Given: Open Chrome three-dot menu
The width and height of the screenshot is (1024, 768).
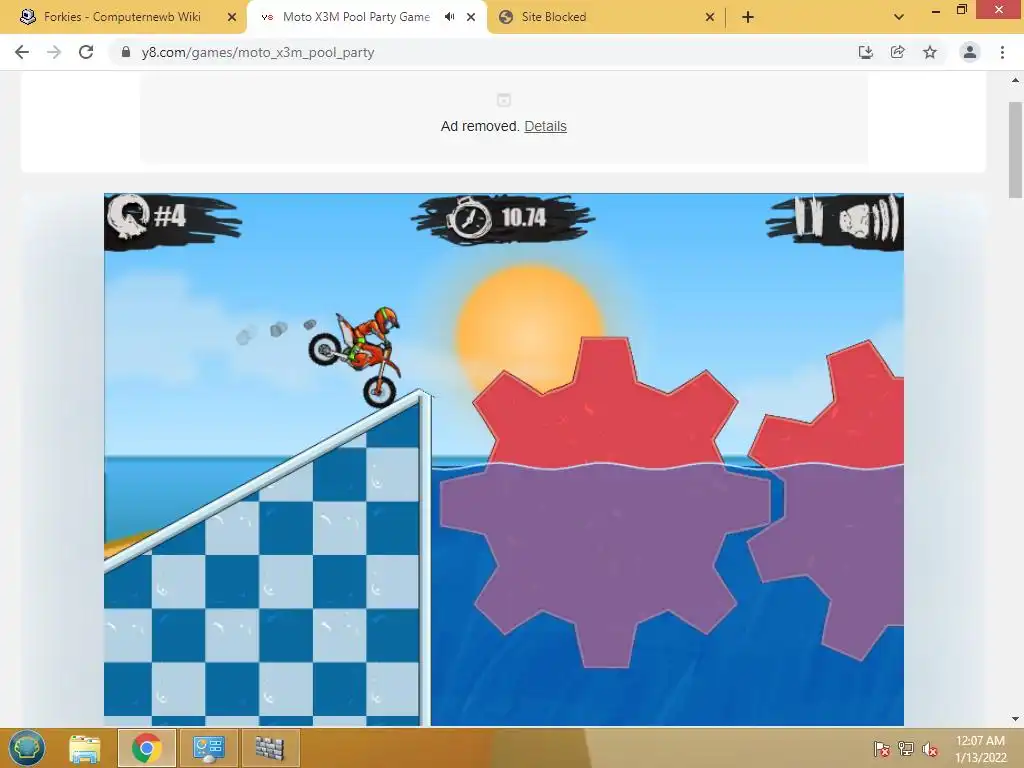Looking at the screenshot, I should click(1002, 52).
